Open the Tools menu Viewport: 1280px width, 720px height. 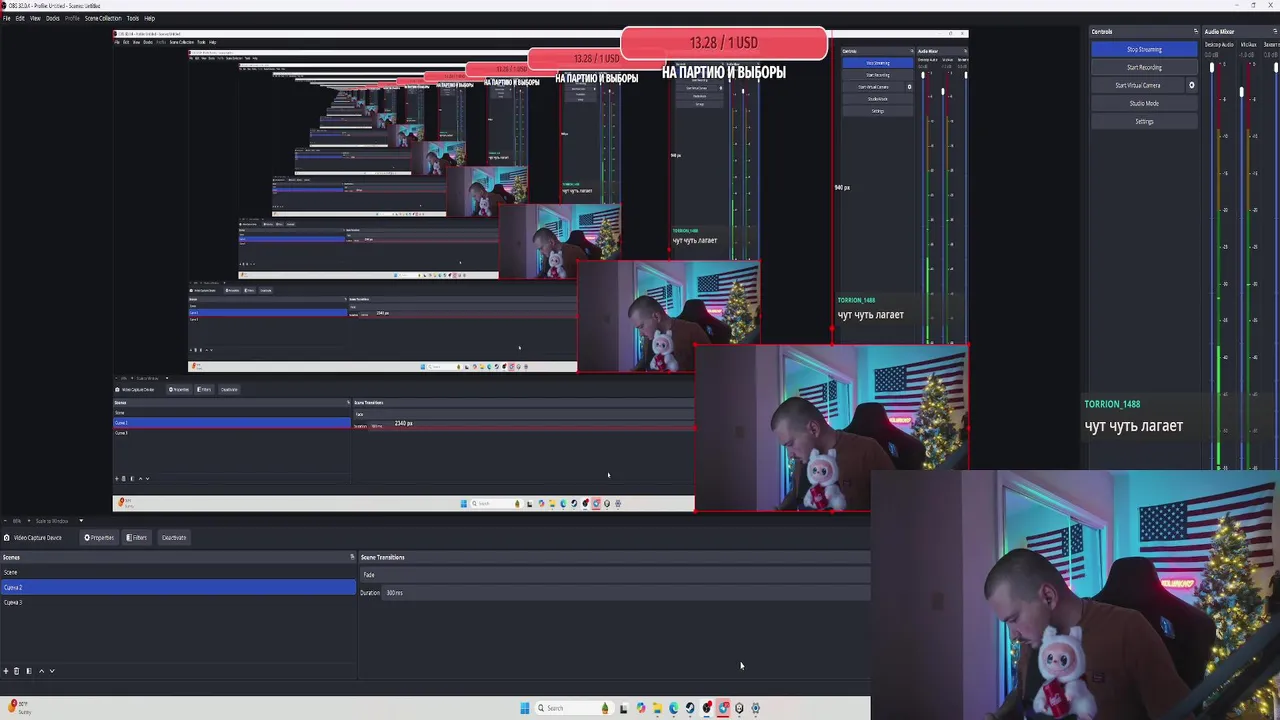tap(133, 18)
